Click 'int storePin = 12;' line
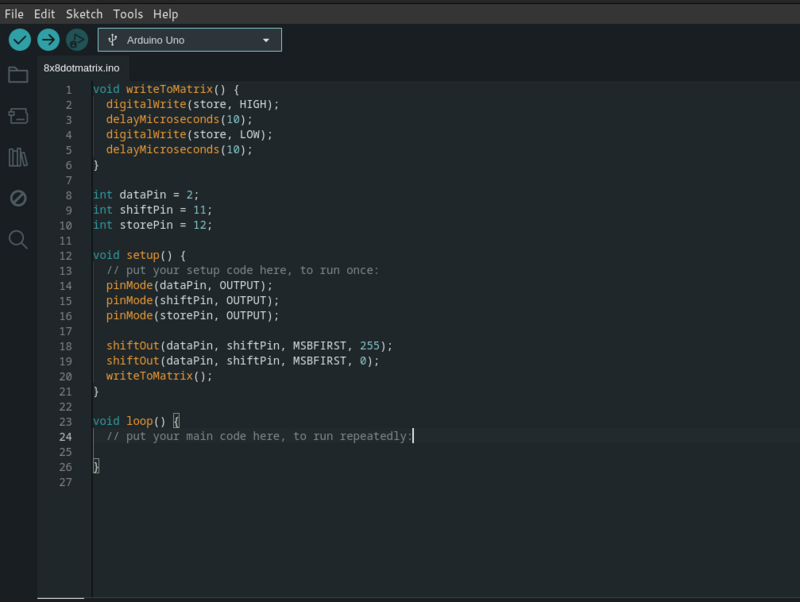 [153, 225]
